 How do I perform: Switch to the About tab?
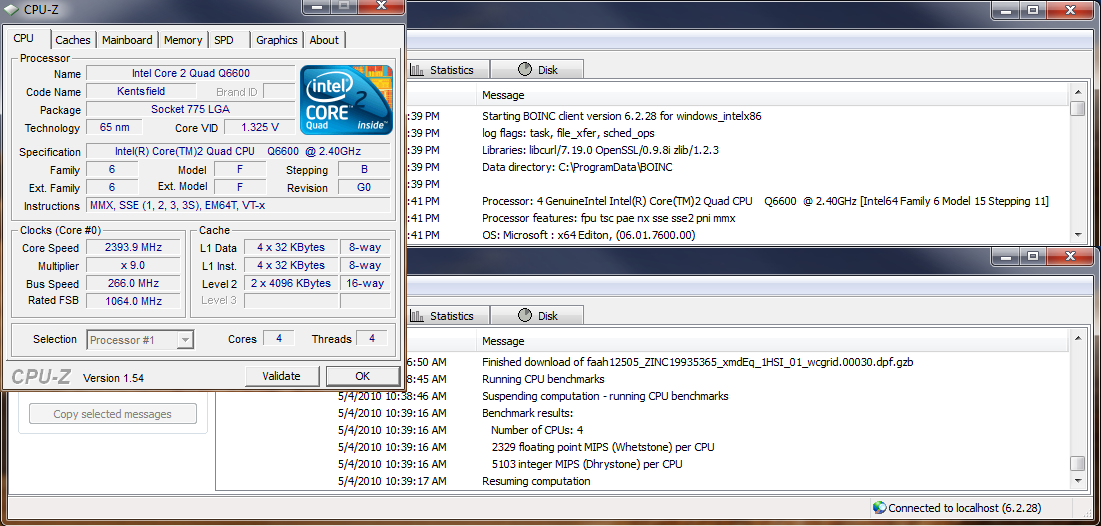(x=324, y=40)
